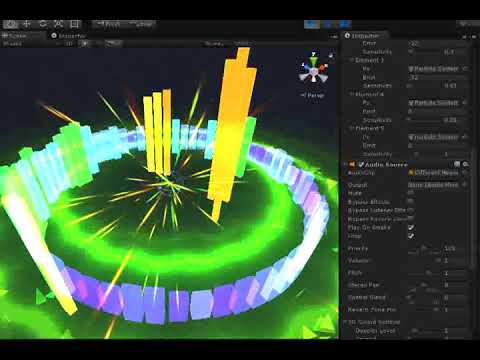Adjust the Stereo Pan slider
Viewport: 480px width, 360px height.
pos(424,285)
